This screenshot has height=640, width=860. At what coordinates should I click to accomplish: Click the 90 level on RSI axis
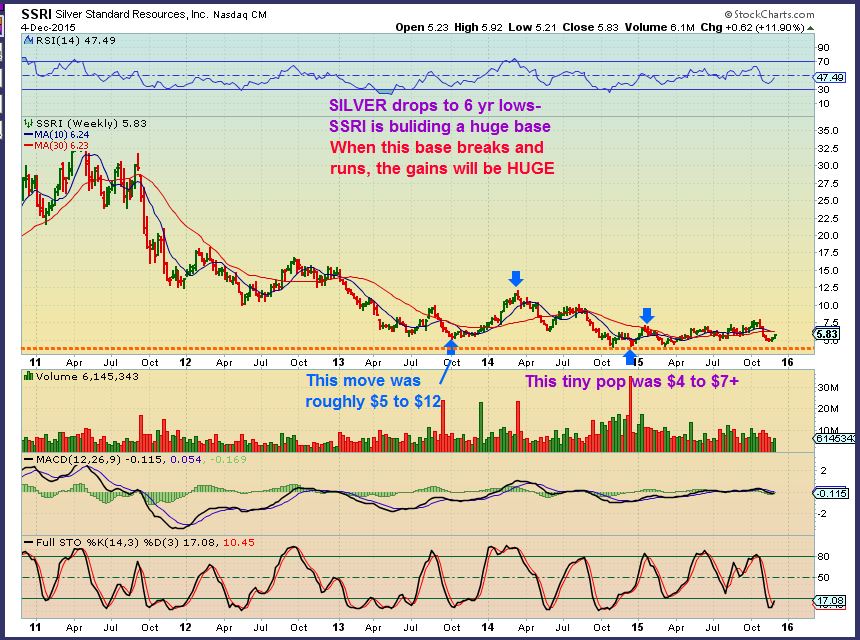[x=823, y=48]
